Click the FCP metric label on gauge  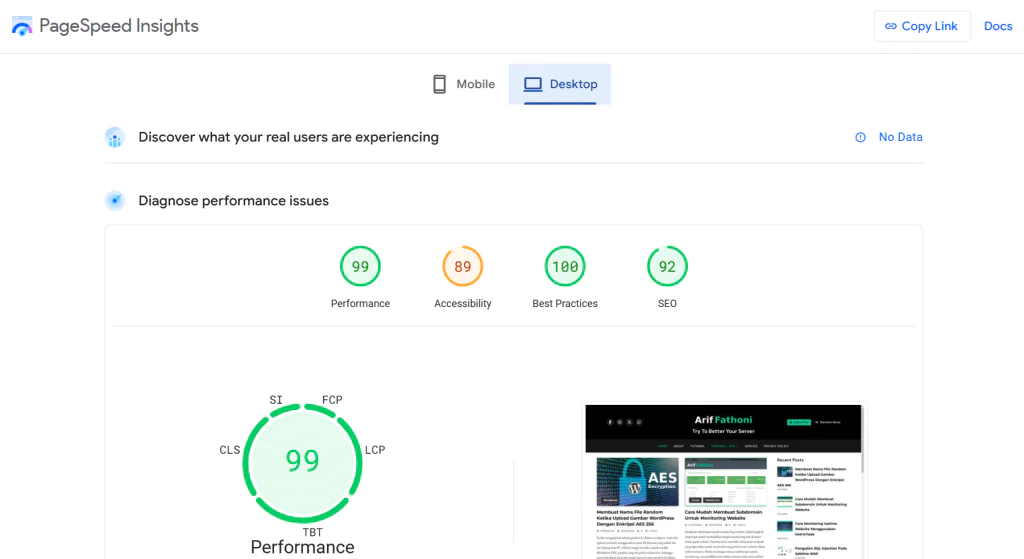pos(332,400)
